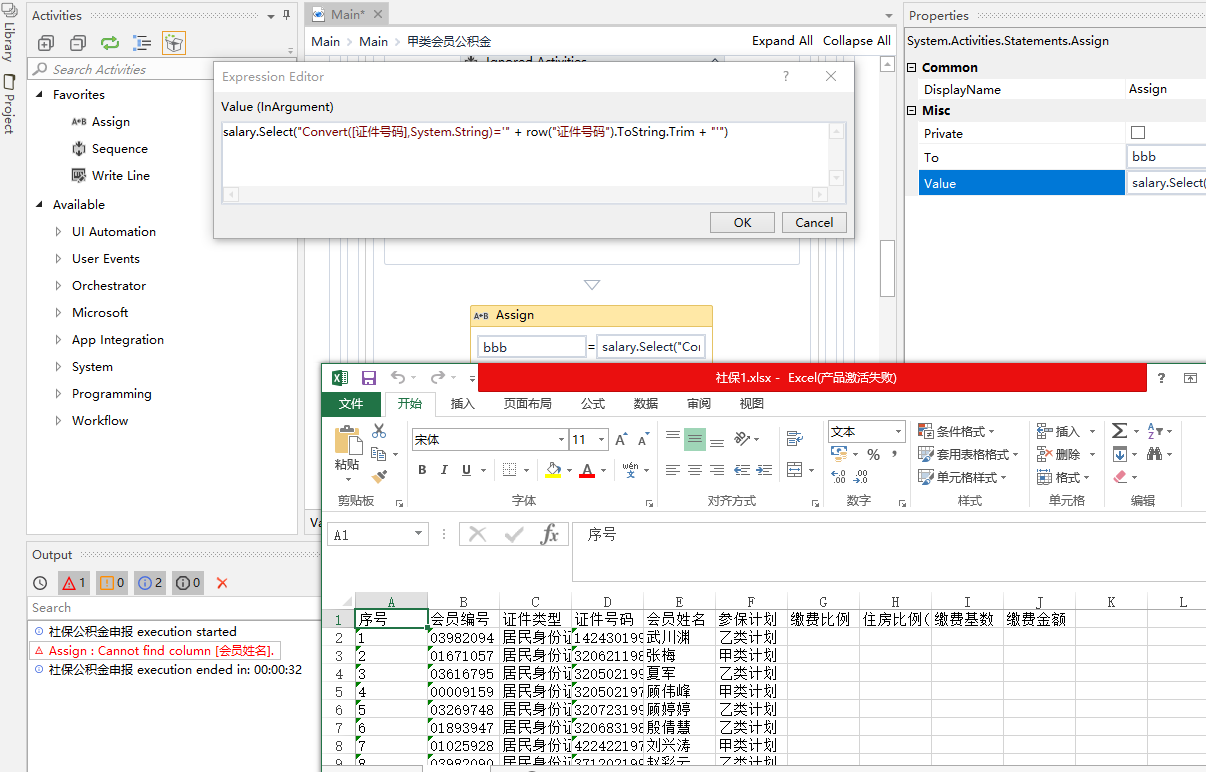Open Manage Packages box icon
Viewport: 1206px width, 772px height.
174,43
